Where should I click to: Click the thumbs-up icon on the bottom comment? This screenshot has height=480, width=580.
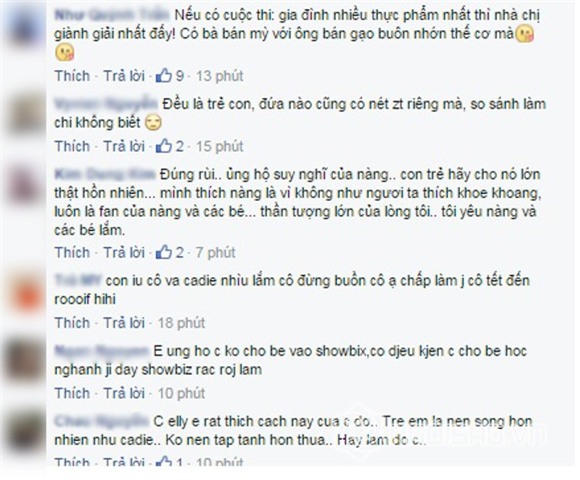(x=164, y=462)
